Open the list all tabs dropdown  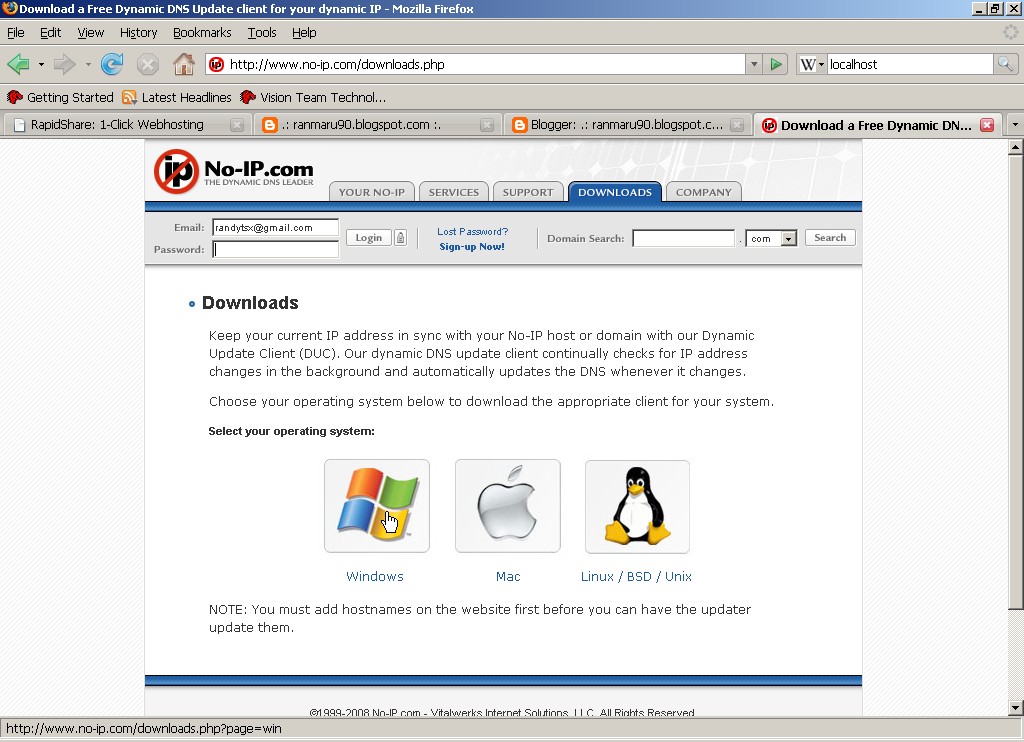(x=1015, y=125)
